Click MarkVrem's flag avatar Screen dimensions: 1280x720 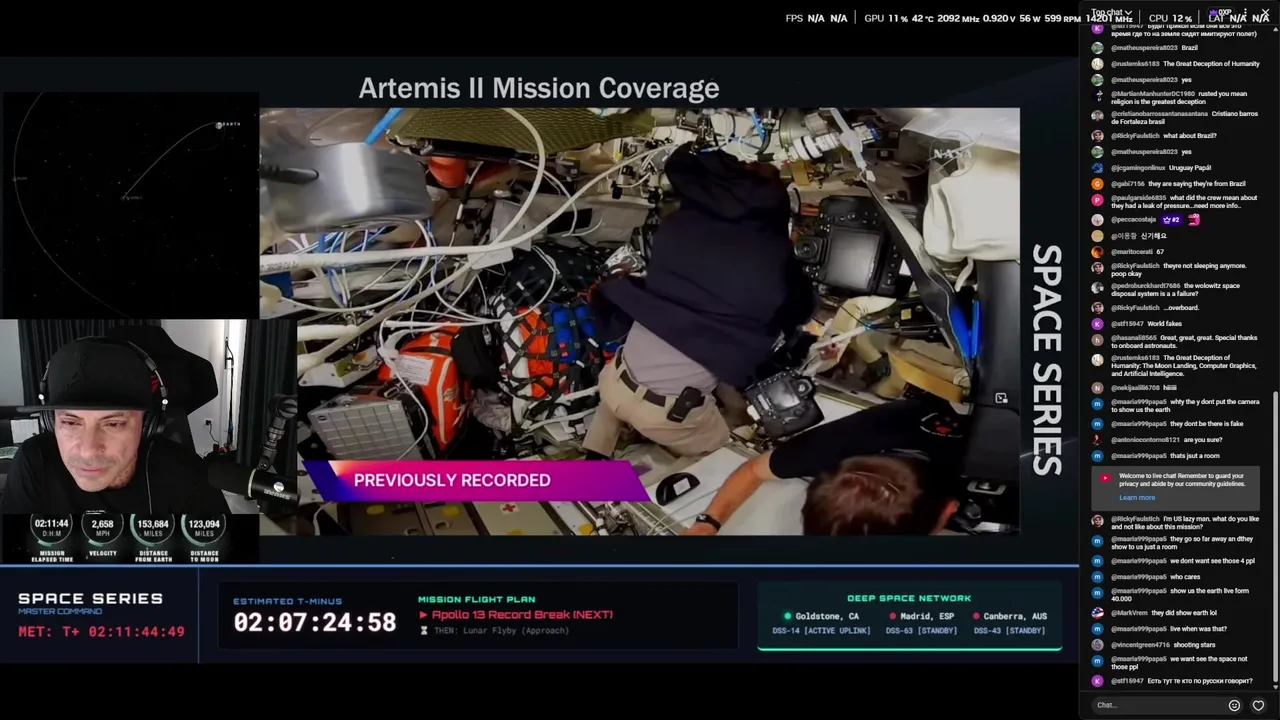pyautogui.click(x=1098, y=613)
